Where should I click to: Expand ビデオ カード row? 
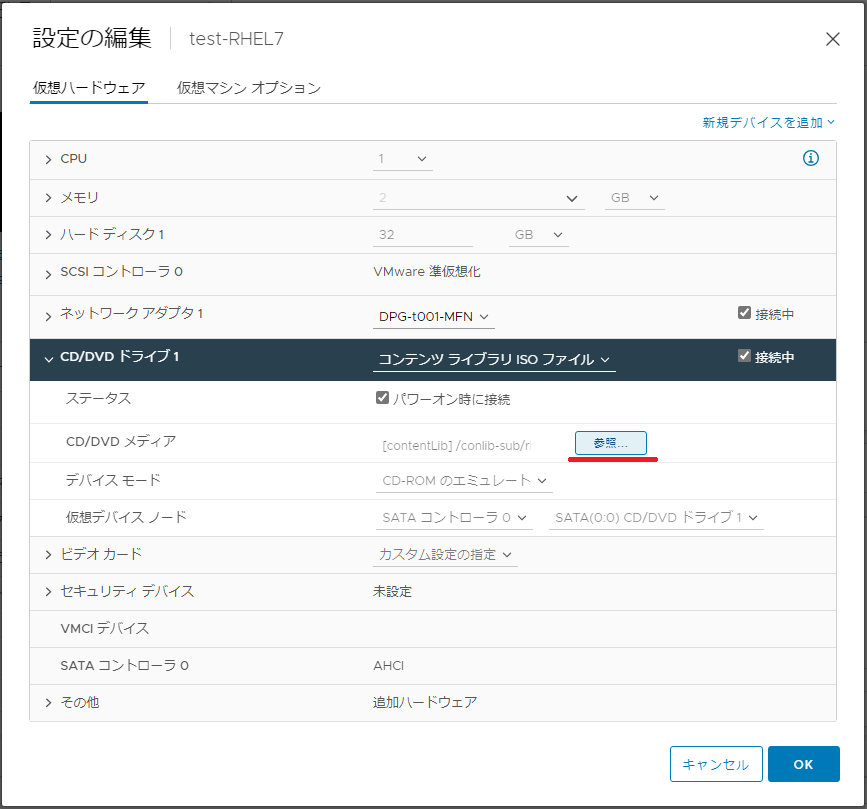(x=49, y=555)
